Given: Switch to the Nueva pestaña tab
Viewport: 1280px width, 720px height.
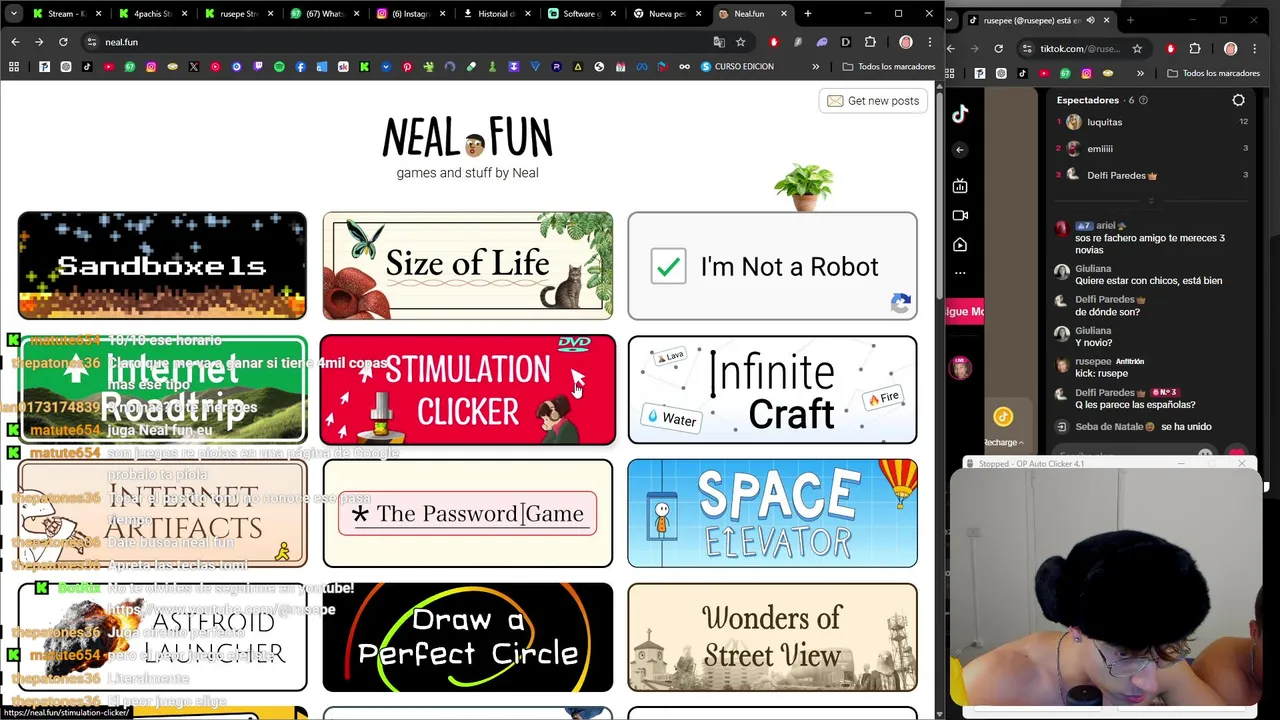Looking at the screenshot, I should tap(668, 14).
